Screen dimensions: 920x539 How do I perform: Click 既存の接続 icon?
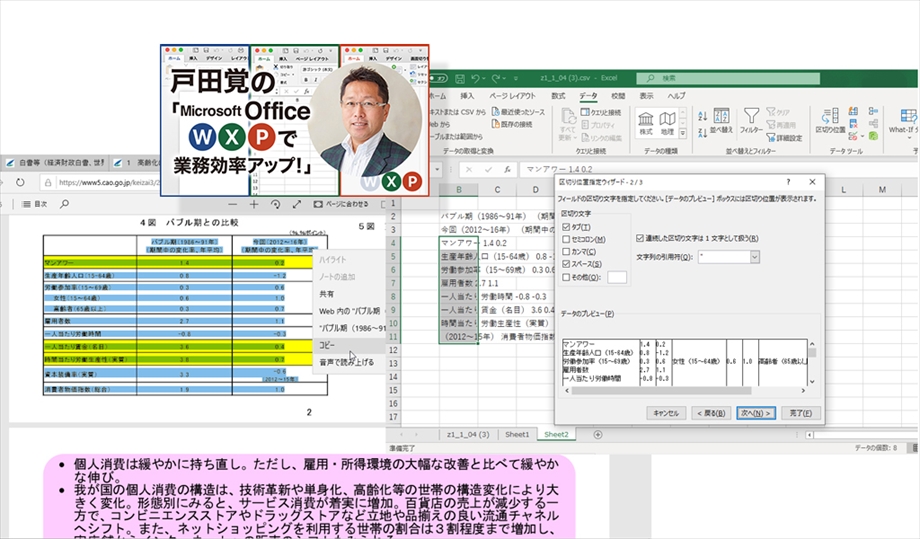pos(512,124)
